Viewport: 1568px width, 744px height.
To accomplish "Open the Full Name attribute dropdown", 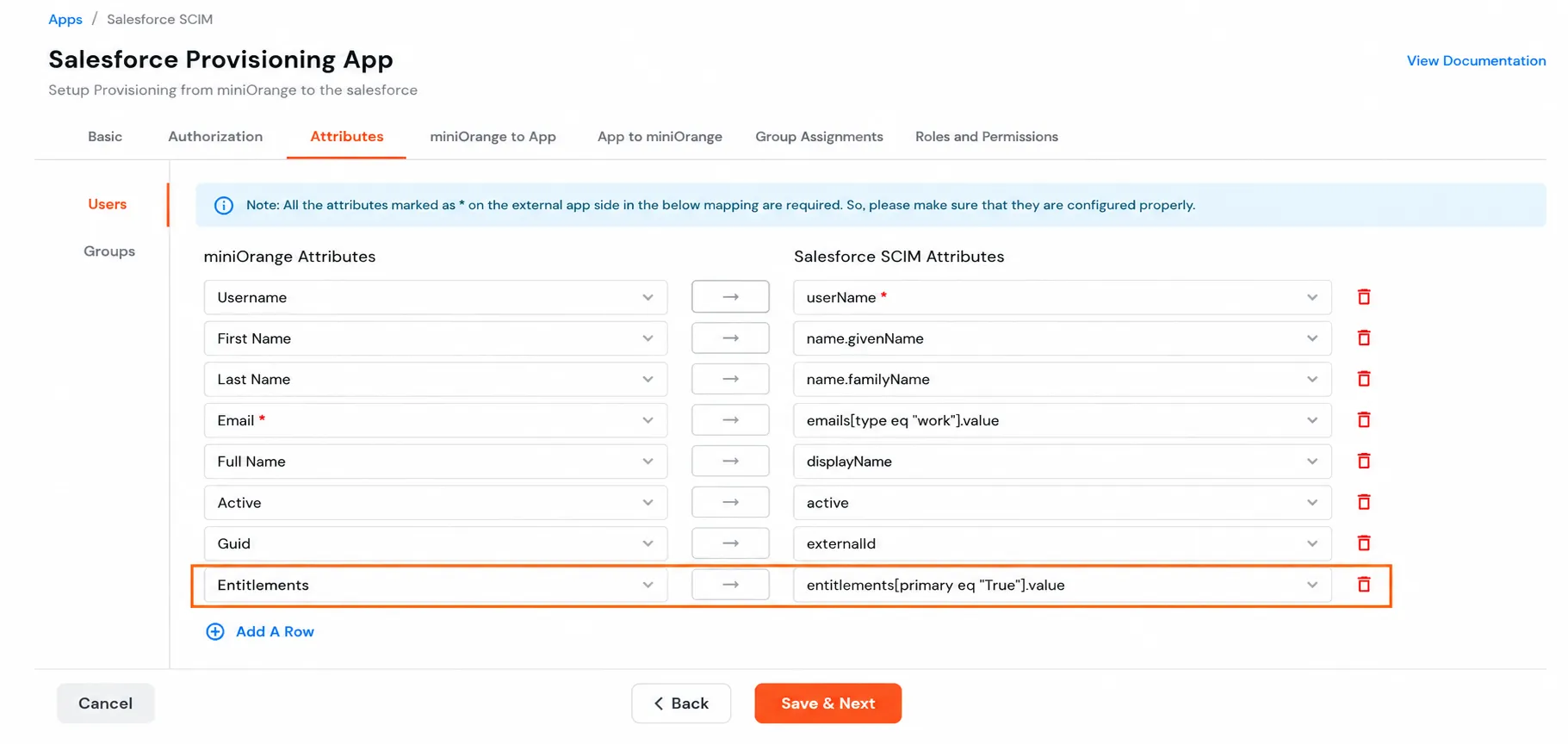I will 436,462.
